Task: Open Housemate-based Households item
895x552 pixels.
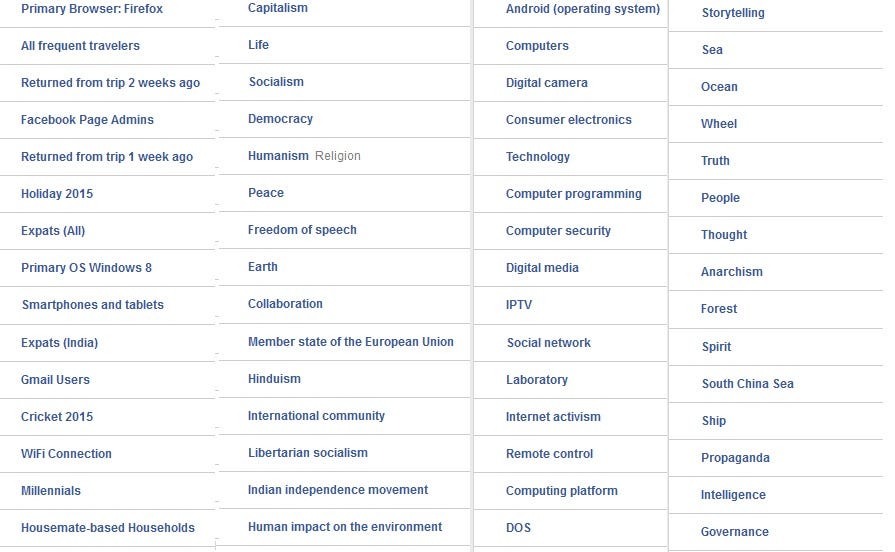Action: pyautogui.click(x=108, y=527)
